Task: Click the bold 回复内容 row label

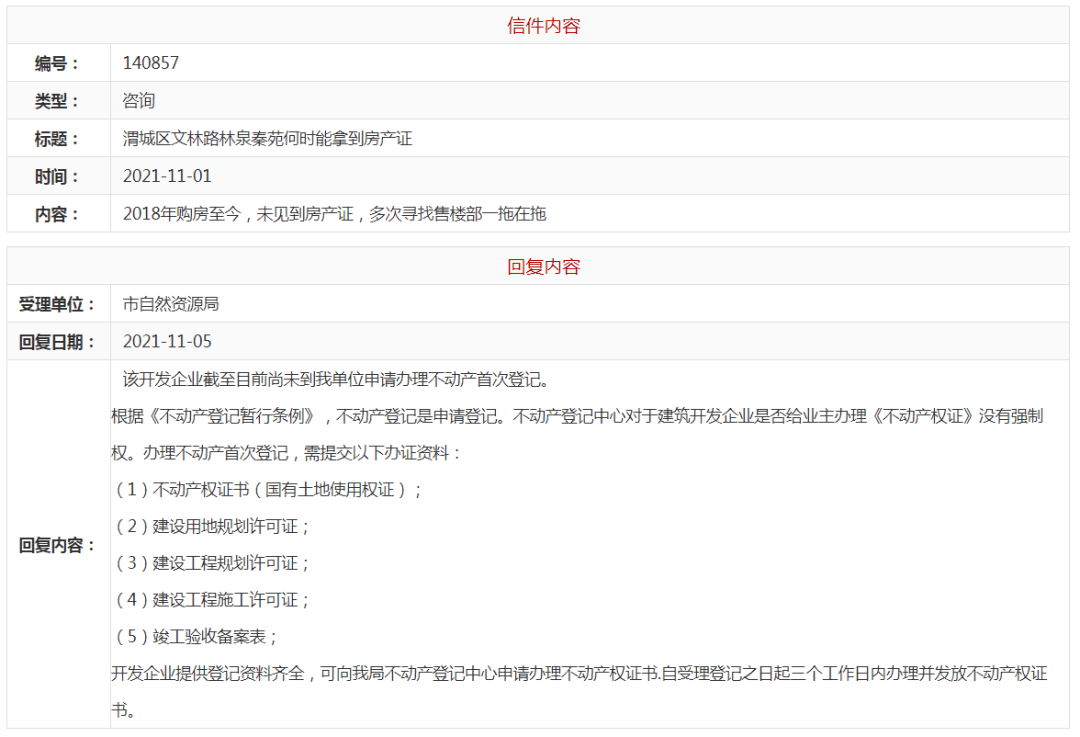Action: tap(57, 545)
